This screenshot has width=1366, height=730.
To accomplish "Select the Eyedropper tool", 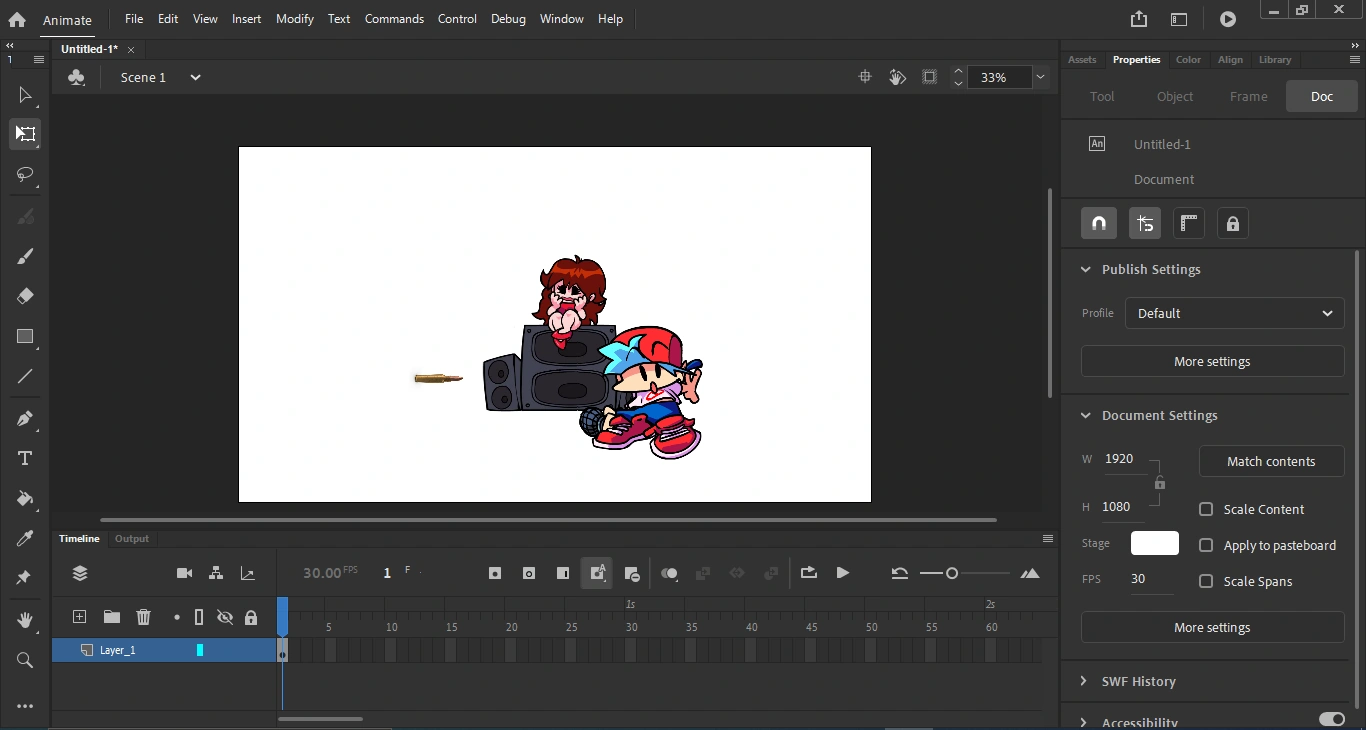I will 25,539.
